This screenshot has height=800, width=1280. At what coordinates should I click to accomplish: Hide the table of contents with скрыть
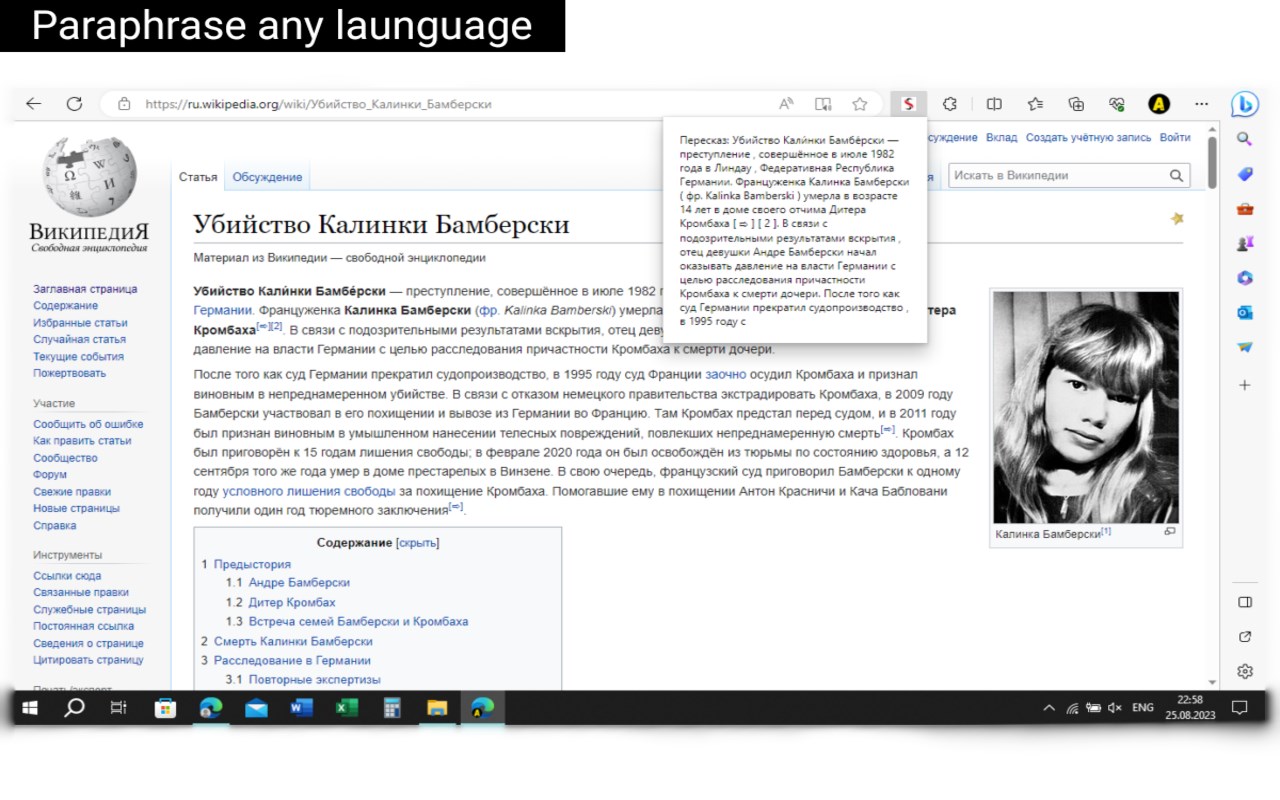417,543
